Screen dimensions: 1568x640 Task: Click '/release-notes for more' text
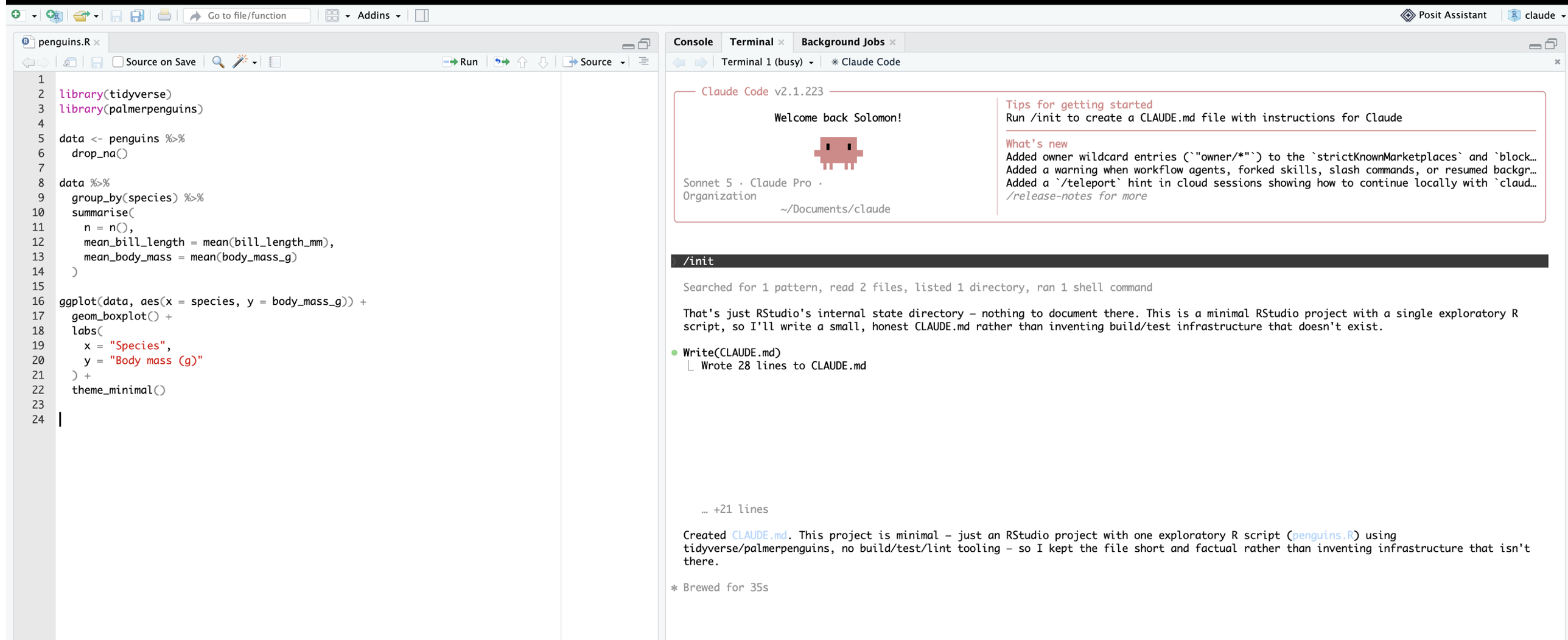tap(1076, 195)
